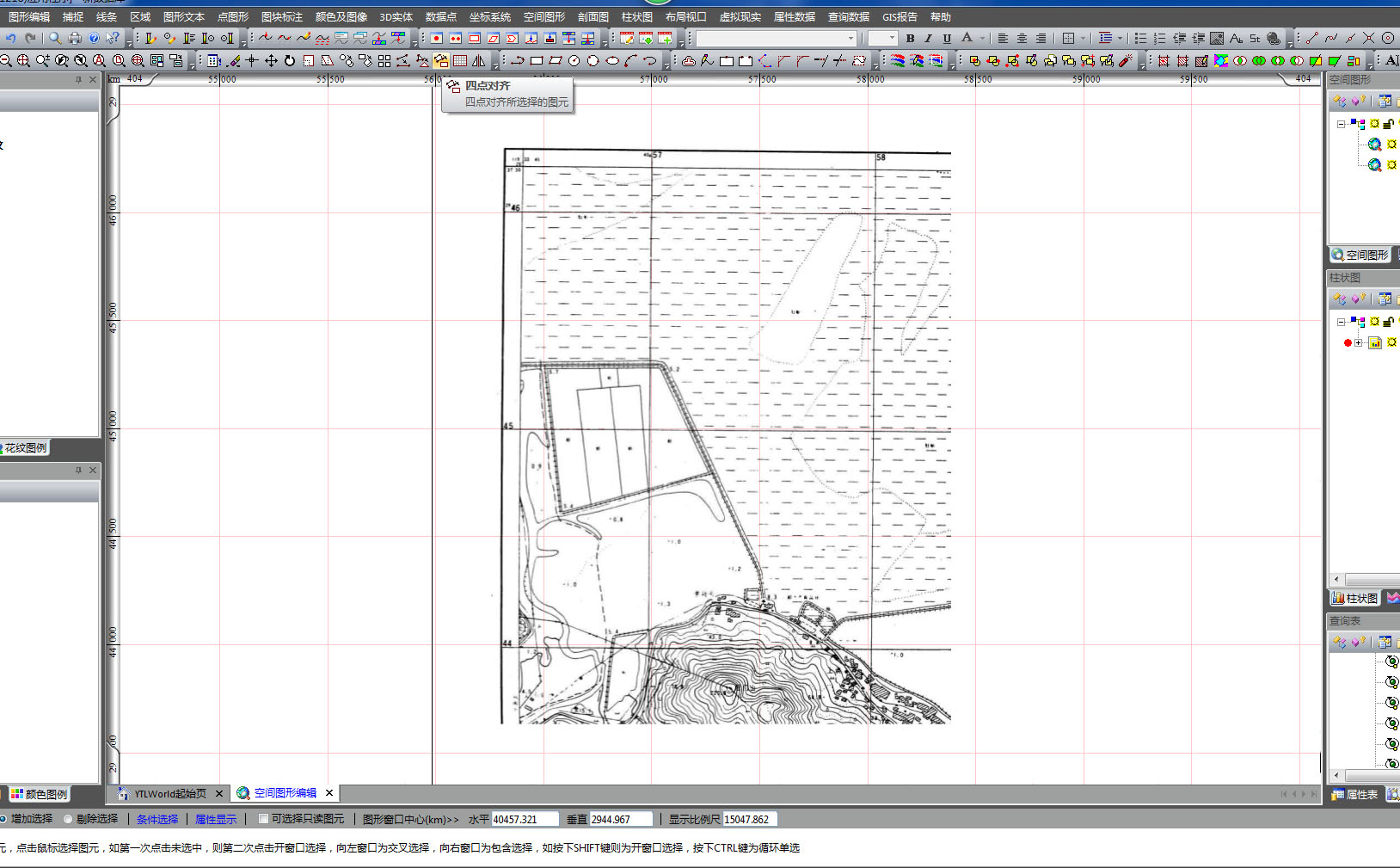The height and width of the screenshot is (868, 1400).
Task: Open the magnifier search icon in top toolbar
Action: pyautogui.click(x=55, y=38)
